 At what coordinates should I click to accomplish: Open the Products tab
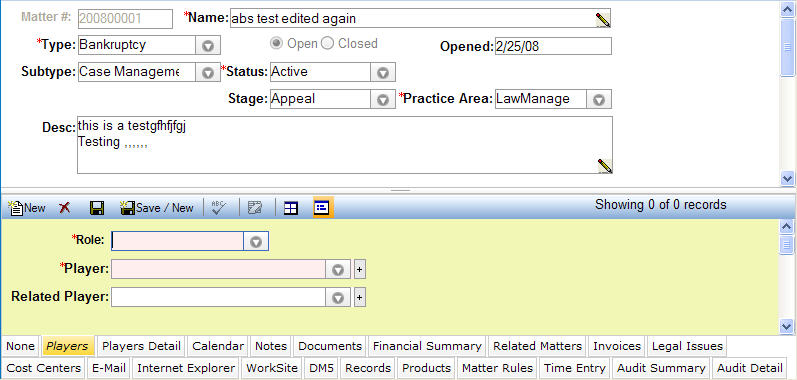pos(426,368)
